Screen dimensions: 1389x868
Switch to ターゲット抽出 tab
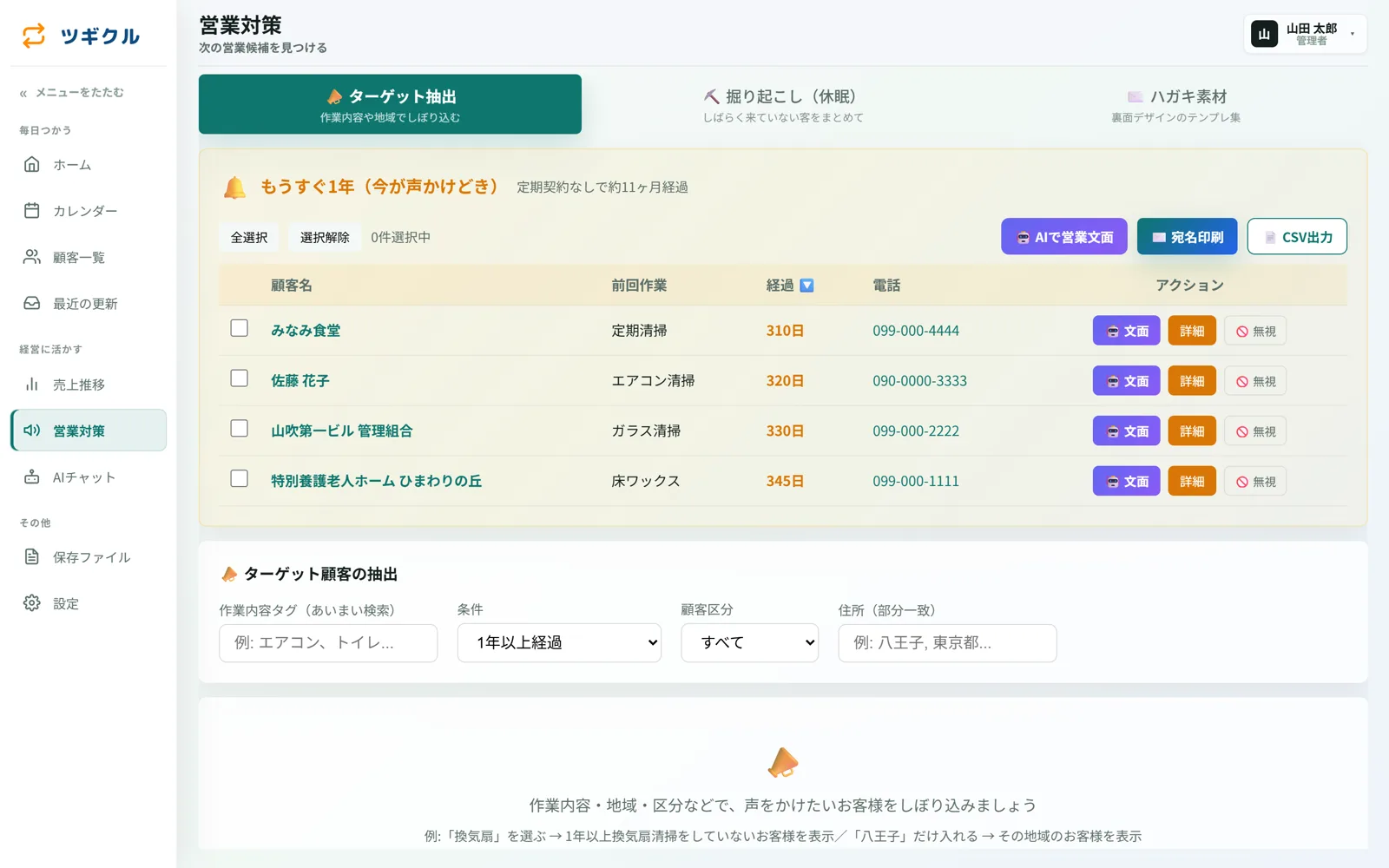390,104
